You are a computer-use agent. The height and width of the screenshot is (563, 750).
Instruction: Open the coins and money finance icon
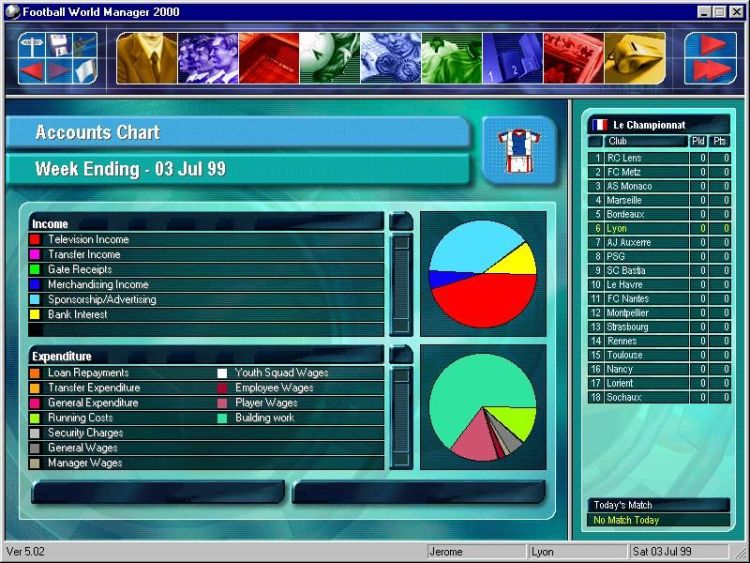391,58
